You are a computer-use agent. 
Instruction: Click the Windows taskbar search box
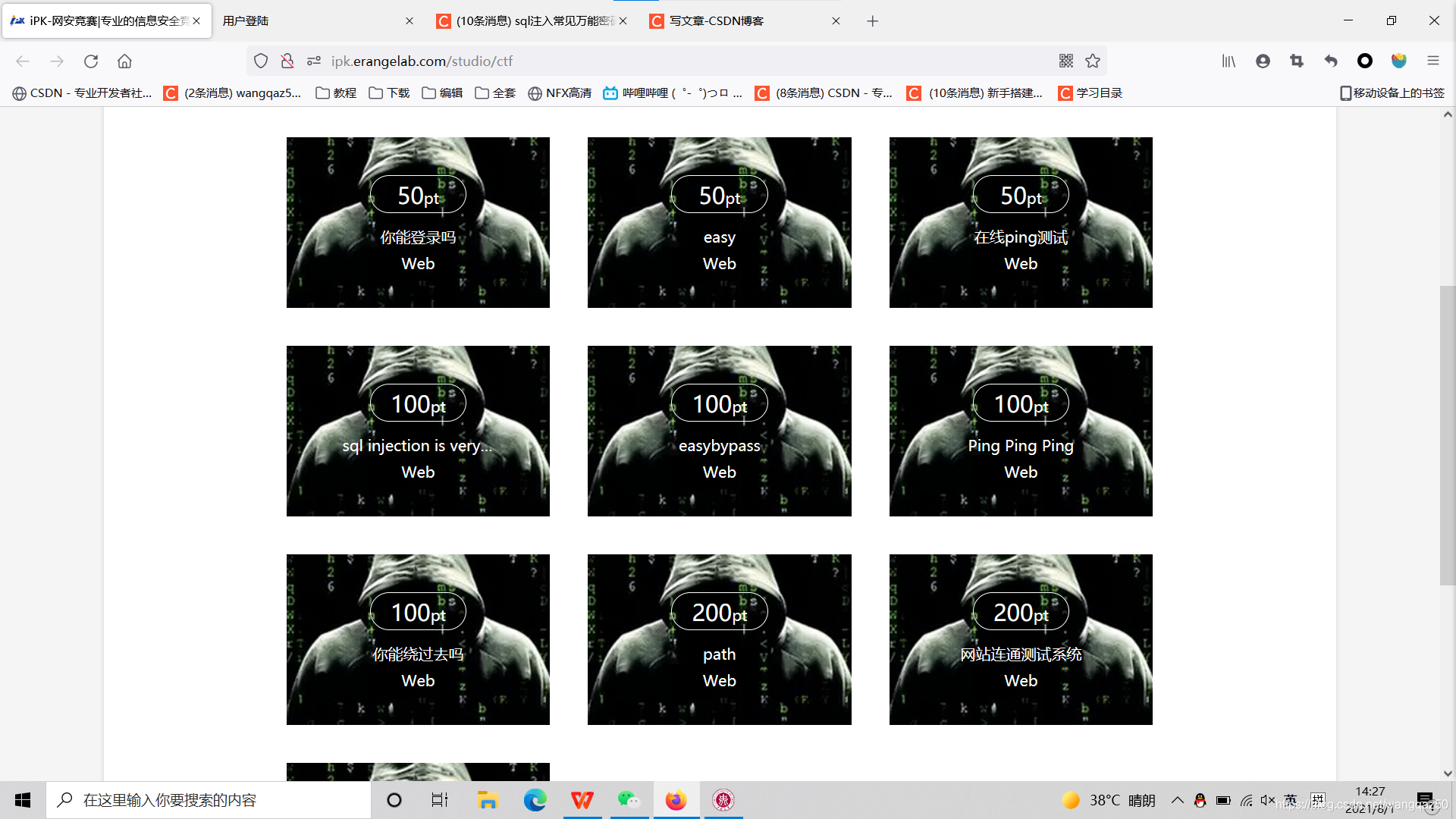pyautogui.click(x=209, y=800)
